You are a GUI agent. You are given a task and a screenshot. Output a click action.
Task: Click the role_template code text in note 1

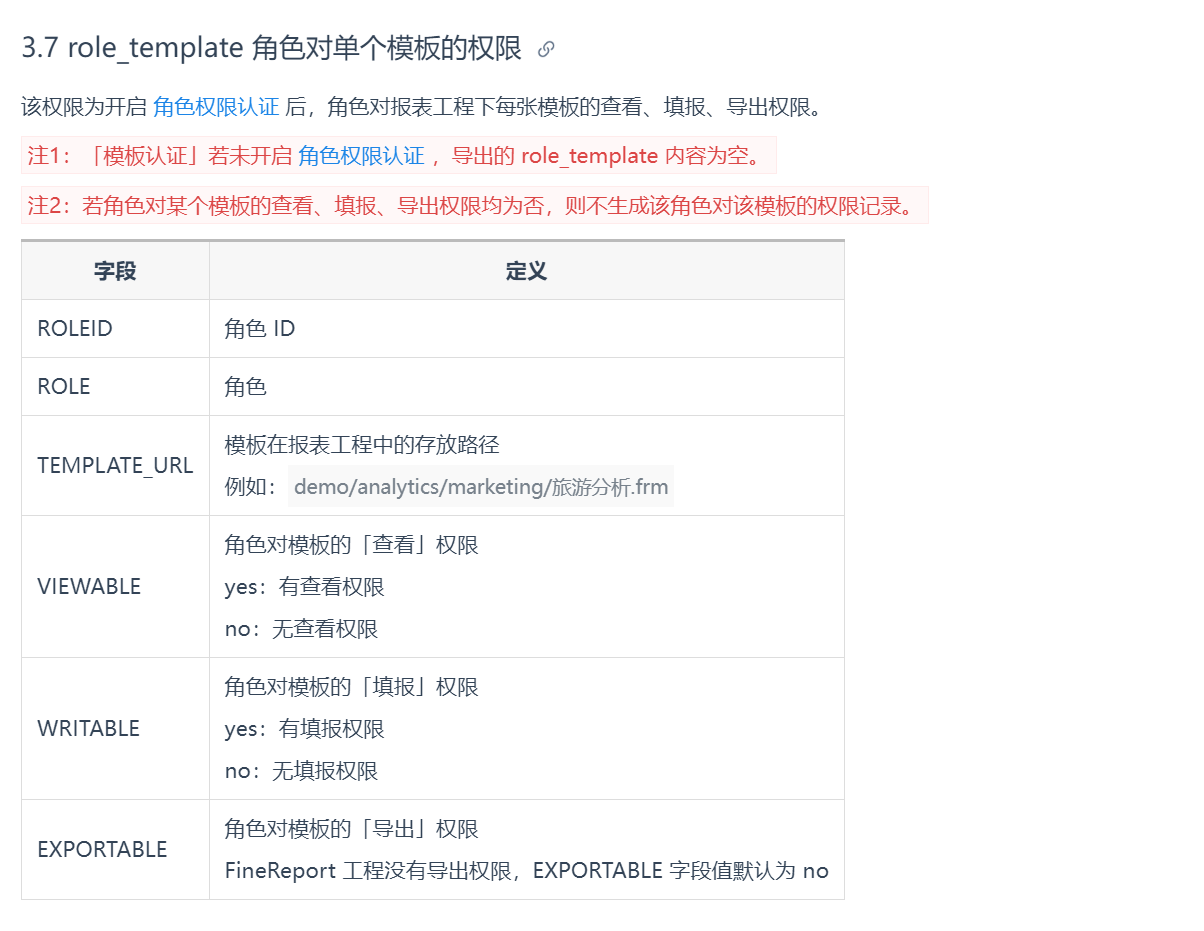click(589, 155)
